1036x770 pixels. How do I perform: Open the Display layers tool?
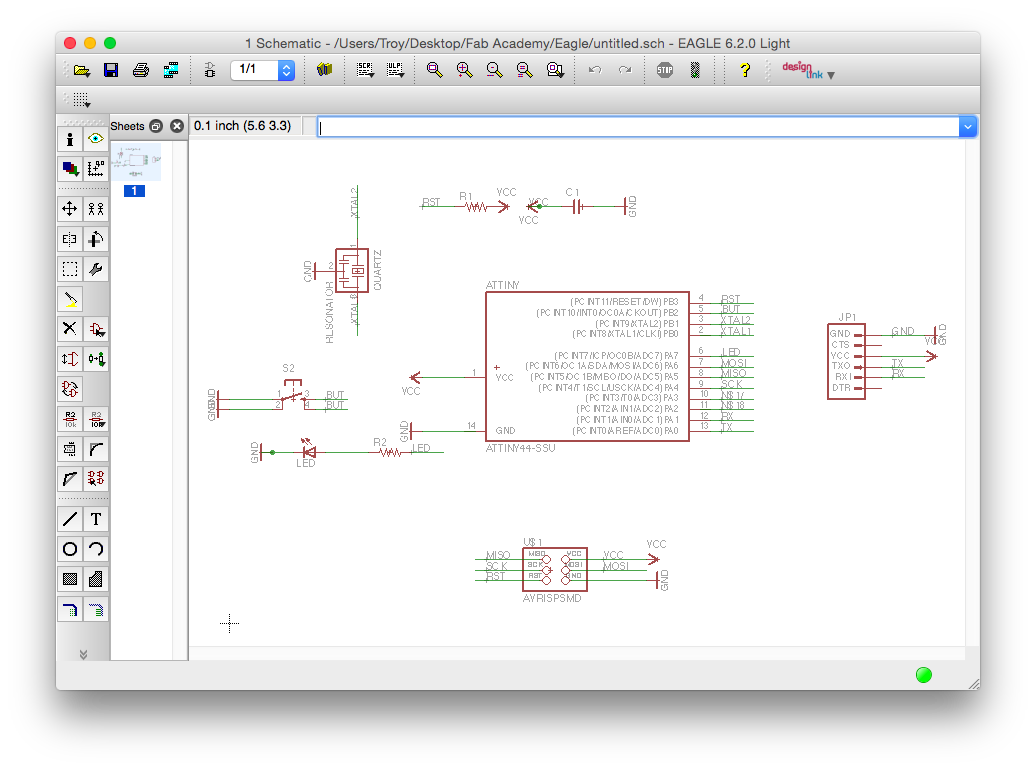pos(70,169)
